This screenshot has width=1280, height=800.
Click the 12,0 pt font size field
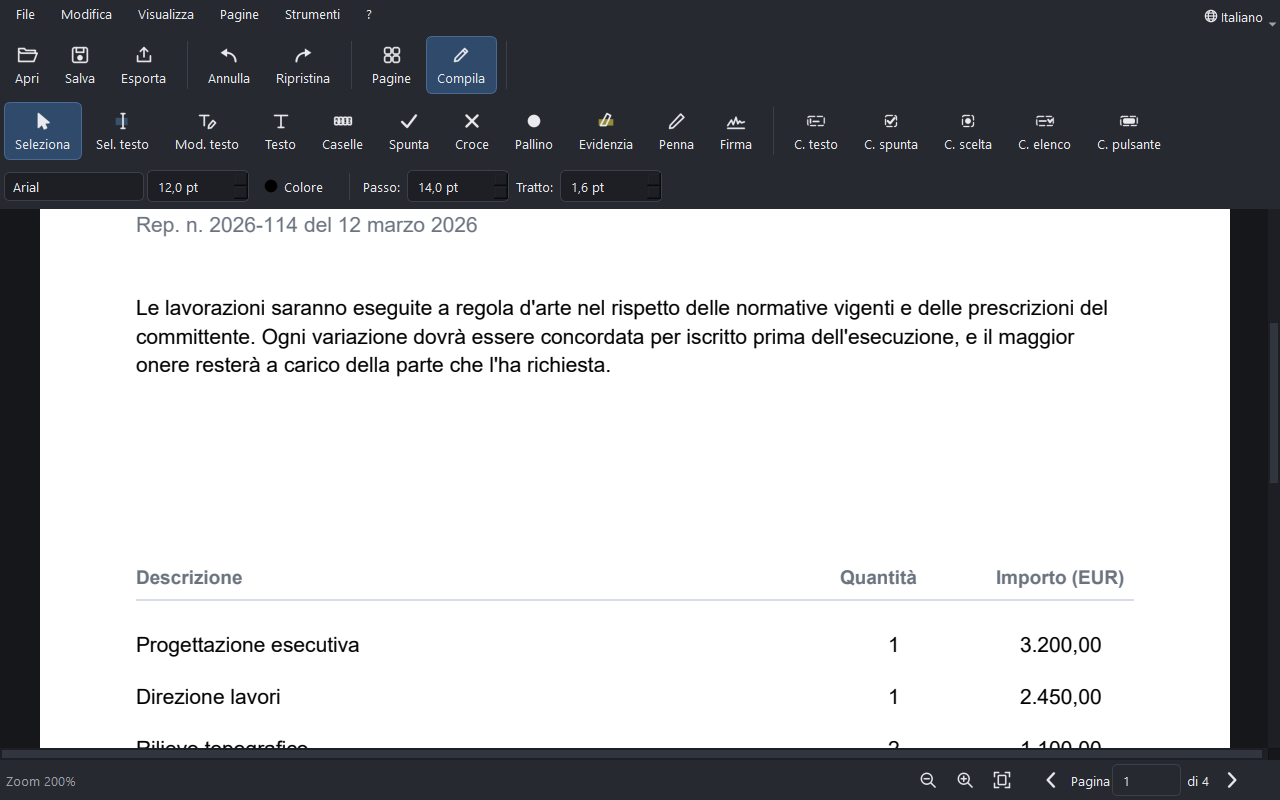tap(198, 187)
